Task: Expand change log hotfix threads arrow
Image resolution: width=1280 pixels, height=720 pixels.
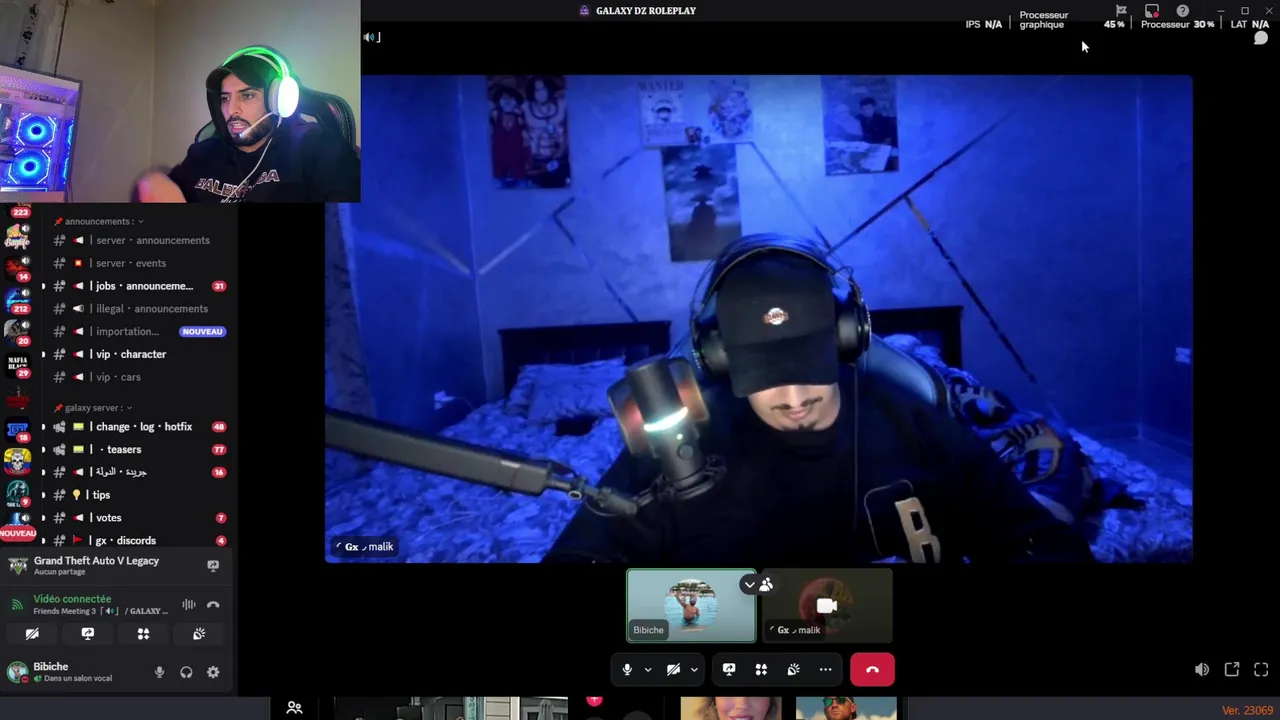Action: tap(42, 427)
